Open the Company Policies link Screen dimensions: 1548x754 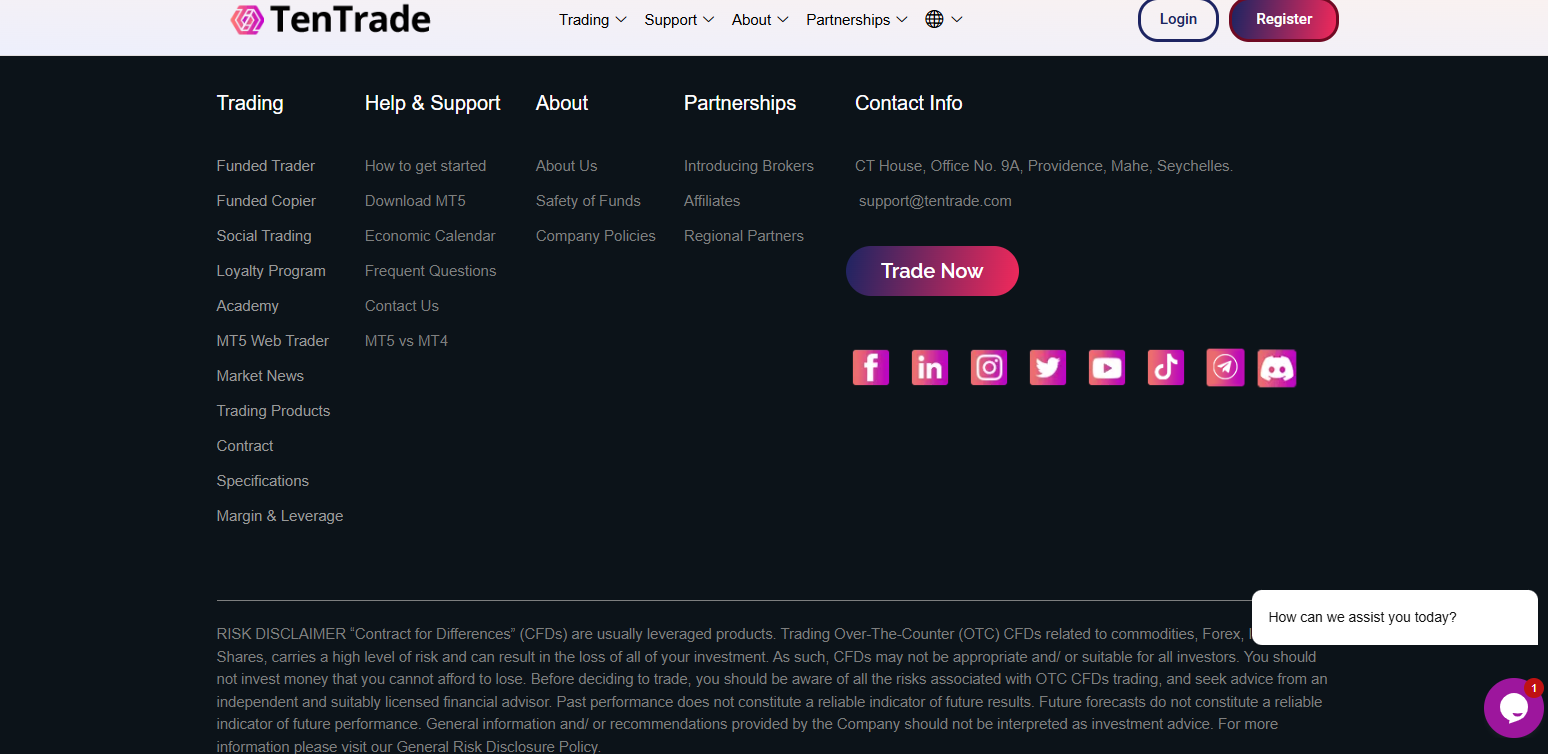[596, 236]
